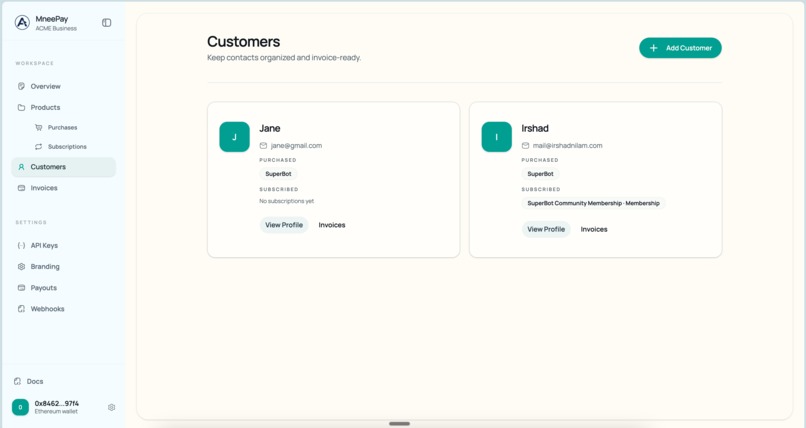Open the API Keys settings

pyautogui.click(x=64, y=246)
